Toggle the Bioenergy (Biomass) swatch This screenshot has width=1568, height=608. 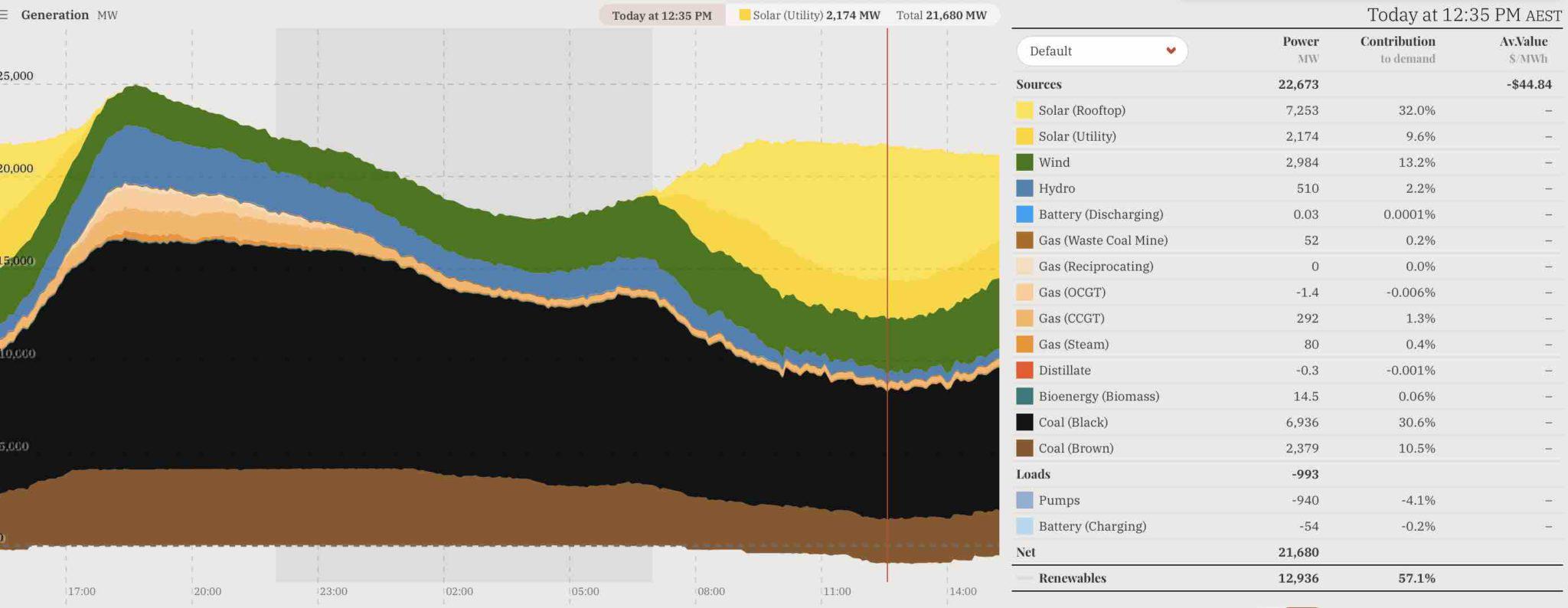[1024, 397]
